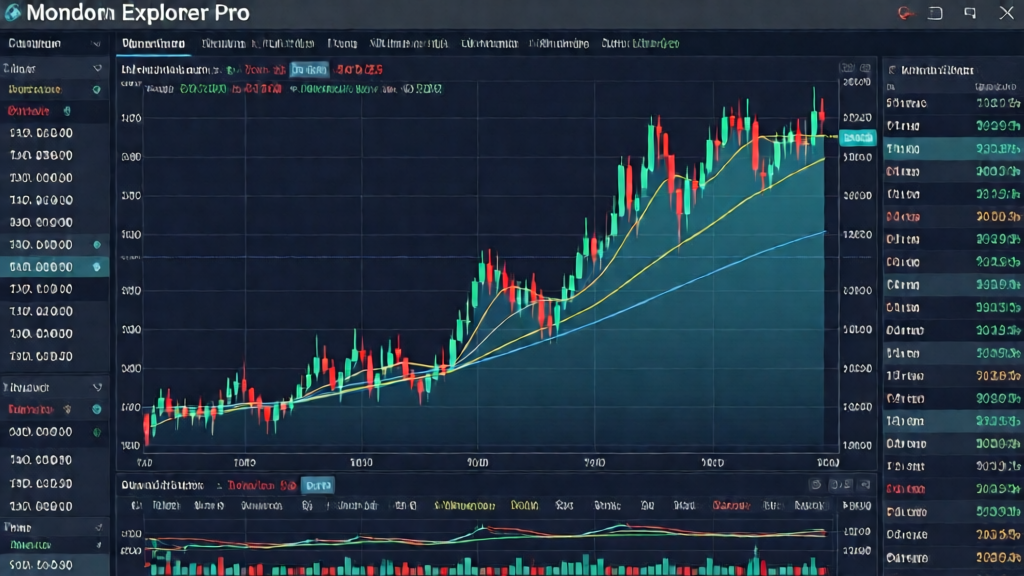The height and width of the screenshot is (576, 1024).
Task: Toggle the green dot on the highlighted left sidebar row
Action: 97,267
